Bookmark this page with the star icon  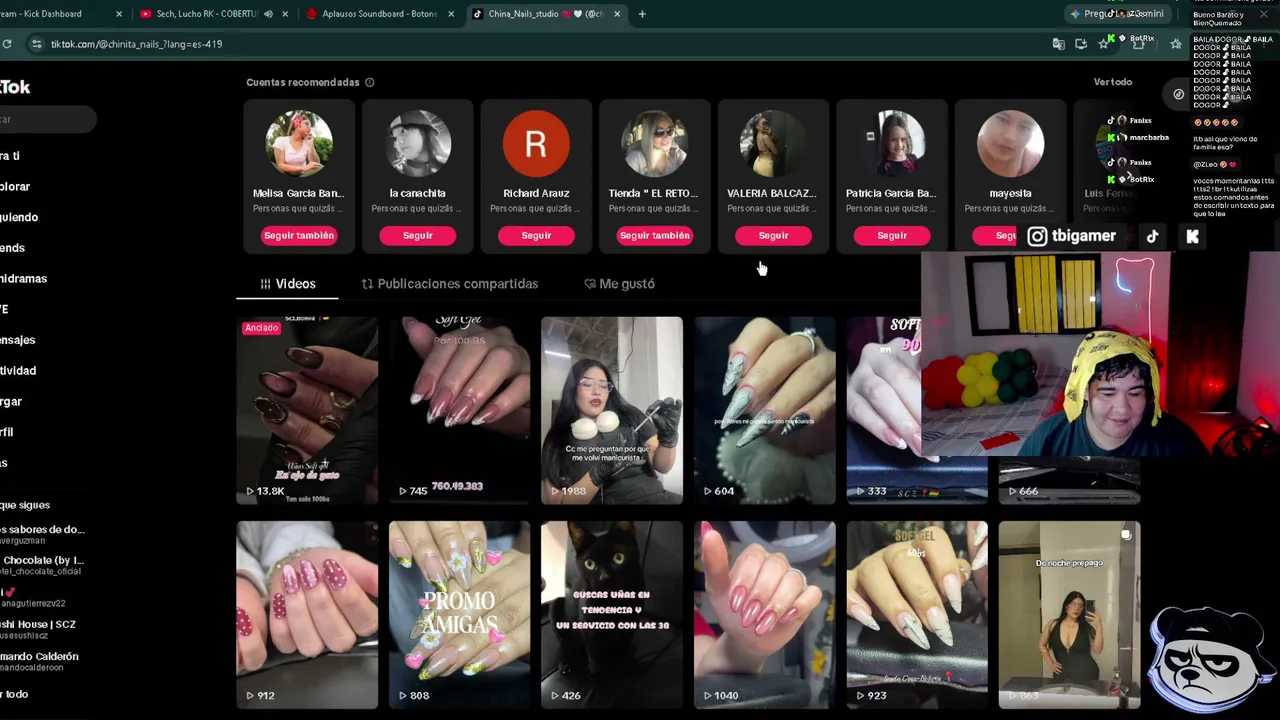pos(1103,44)
